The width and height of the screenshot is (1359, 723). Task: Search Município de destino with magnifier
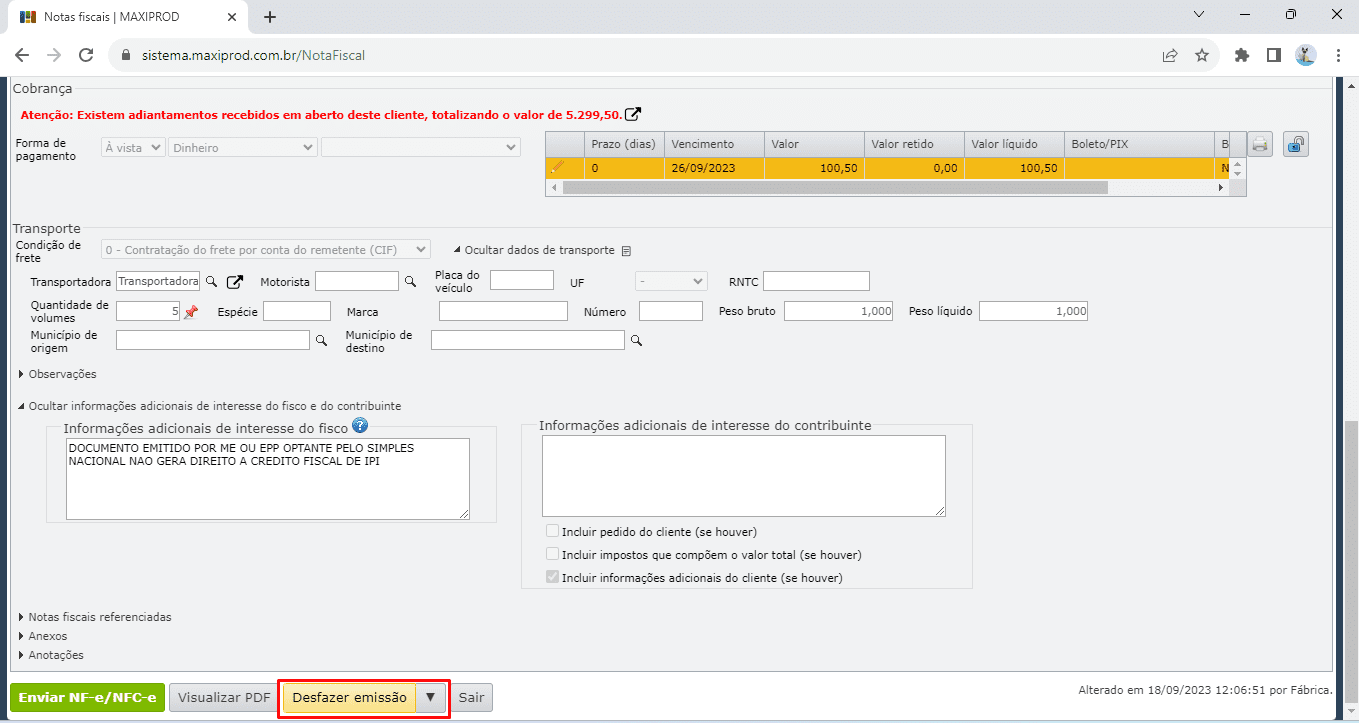click(636, 341)
